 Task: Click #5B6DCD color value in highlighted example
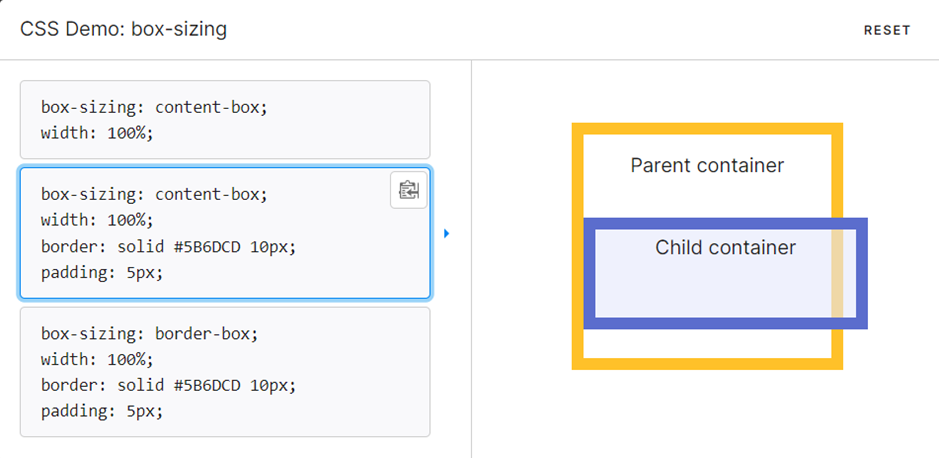tap(207, 247)
